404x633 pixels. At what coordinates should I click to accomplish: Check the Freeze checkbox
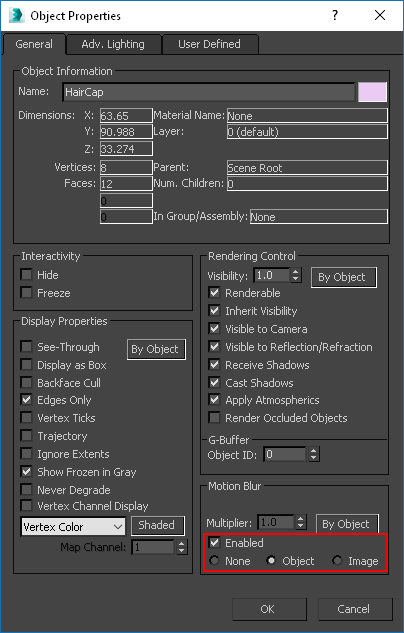[x=26, y=293]
